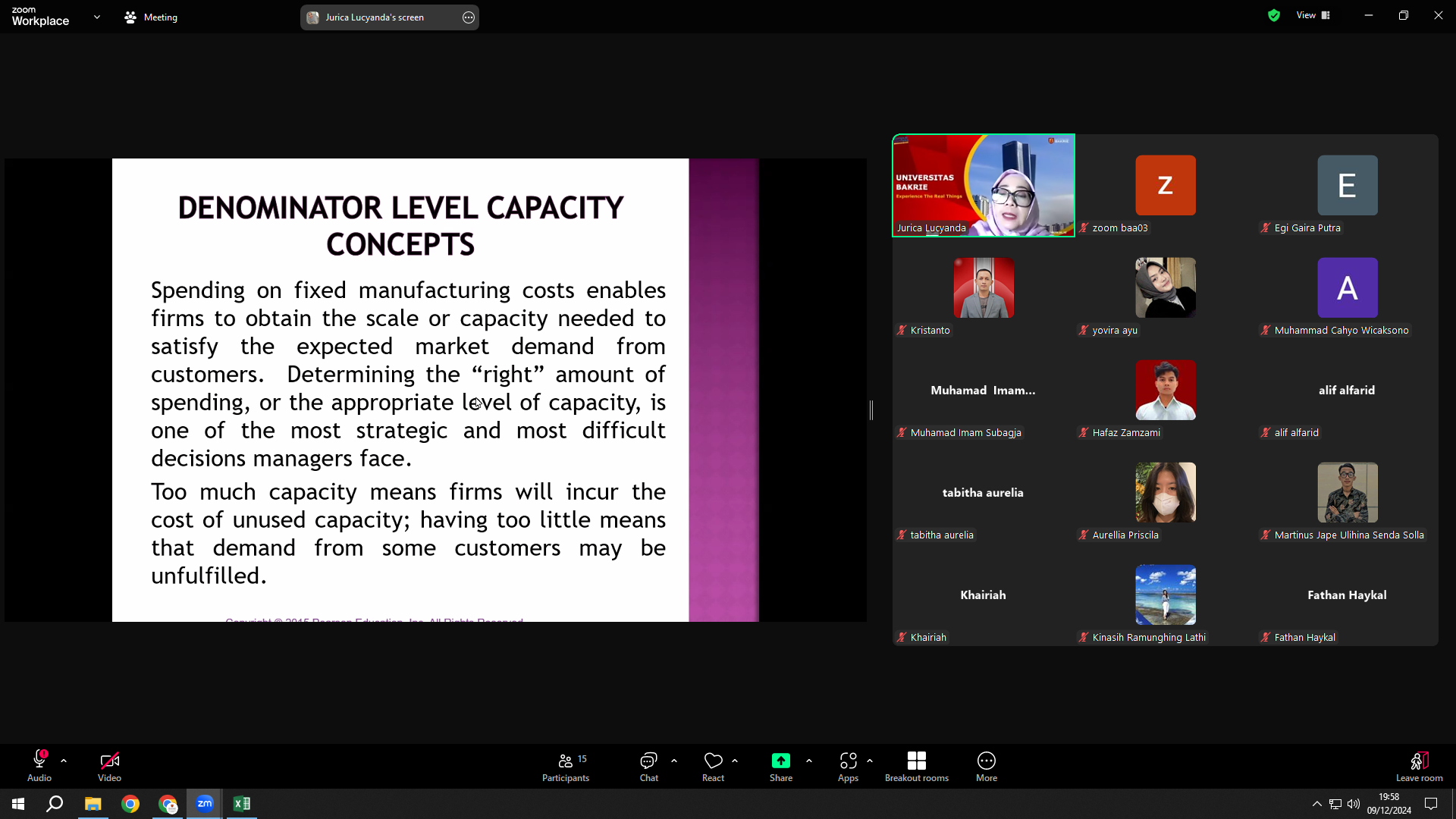Click Leave room button
The image size is (1456, 819).
pos(1420,766)
